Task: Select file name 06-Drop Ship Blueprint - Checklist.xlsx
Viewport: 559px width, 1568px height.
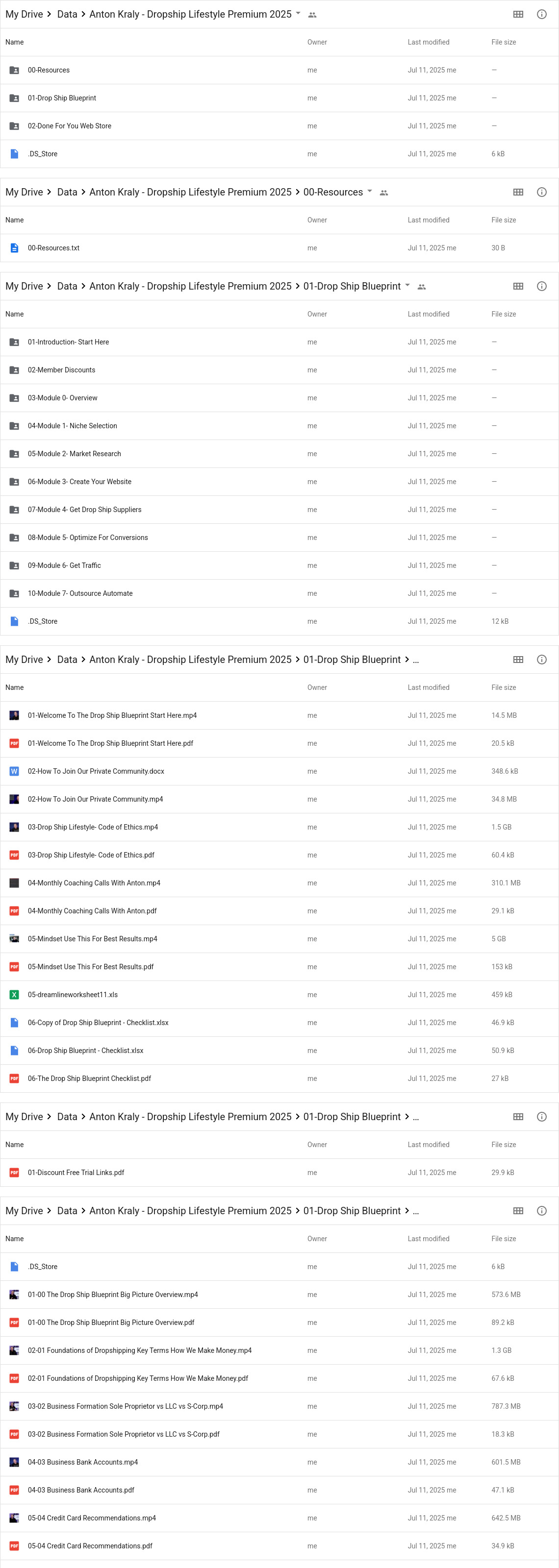Action: click(86, 1051)
